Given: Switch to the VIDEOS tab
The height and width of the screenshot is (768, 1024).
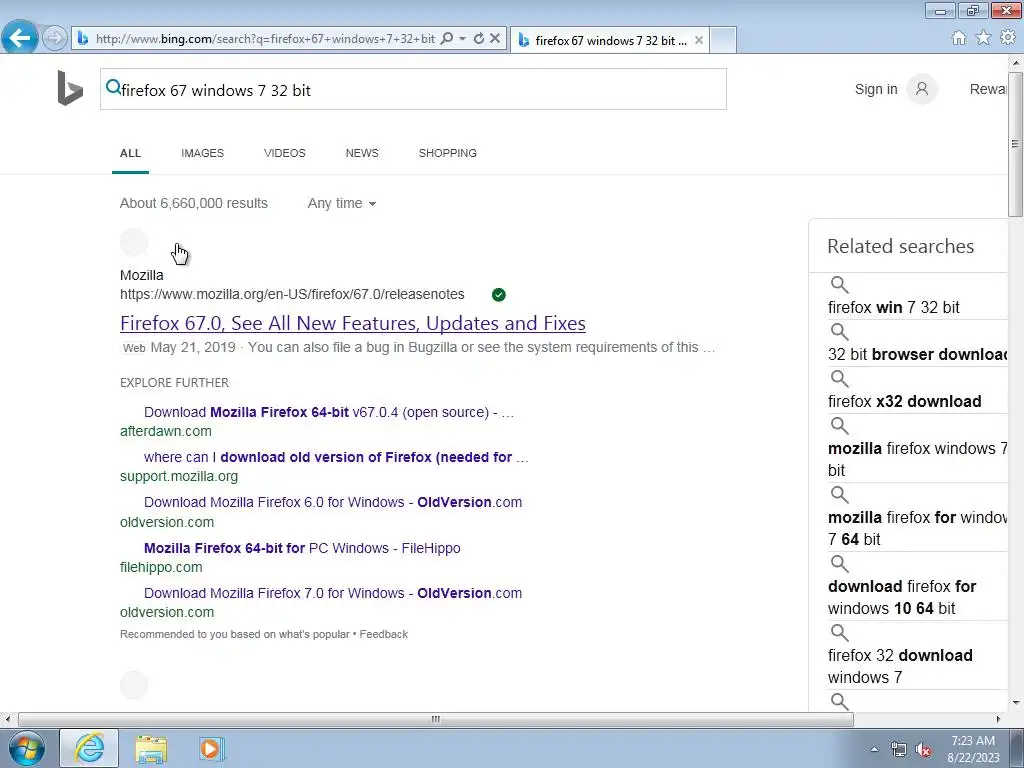Looking at the screenshot, I should [x=285, y=153].
